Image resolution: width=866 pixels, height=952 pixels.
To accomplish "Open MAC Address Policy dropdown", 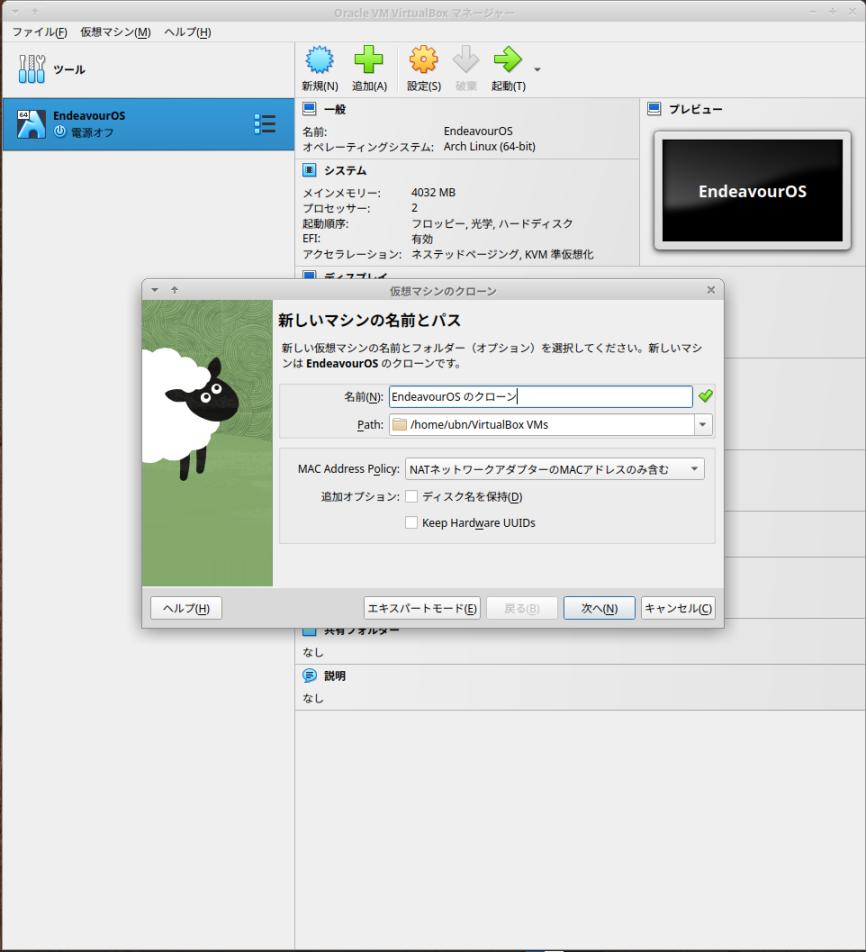I will pos(554,469).
